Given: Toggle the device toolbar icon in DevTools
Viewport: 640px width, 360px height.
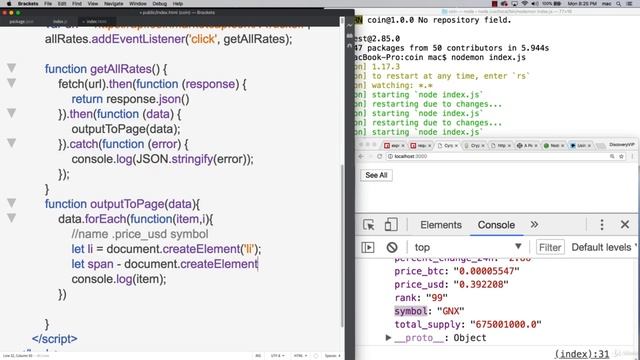Looking at the screenshot, I should click(x=391, y=224).
